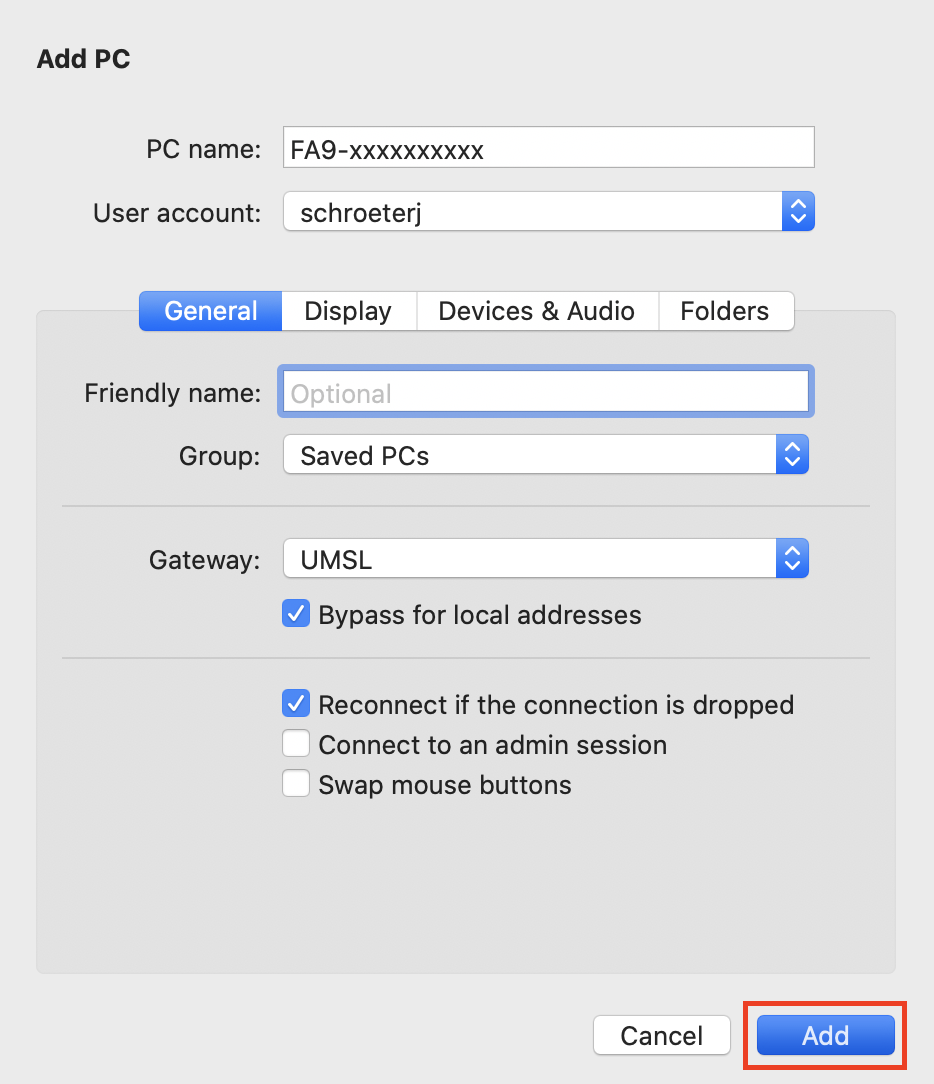Open the Gateway dropdown showing UMSL

pyautogui.click(x=792, y=559)
